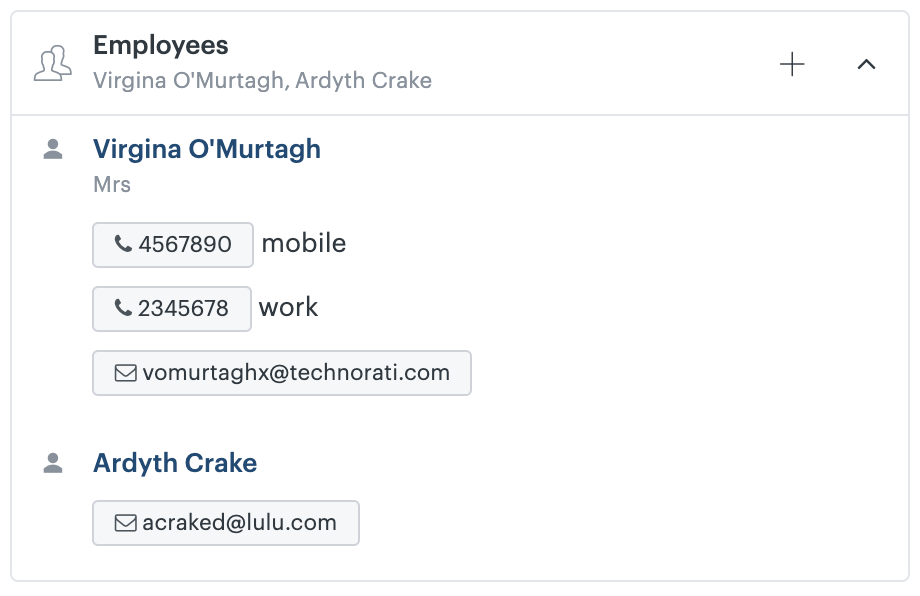Open Virgina O'Murtagh's contact profile
The image size is (920, 596).
coord(207,149)
